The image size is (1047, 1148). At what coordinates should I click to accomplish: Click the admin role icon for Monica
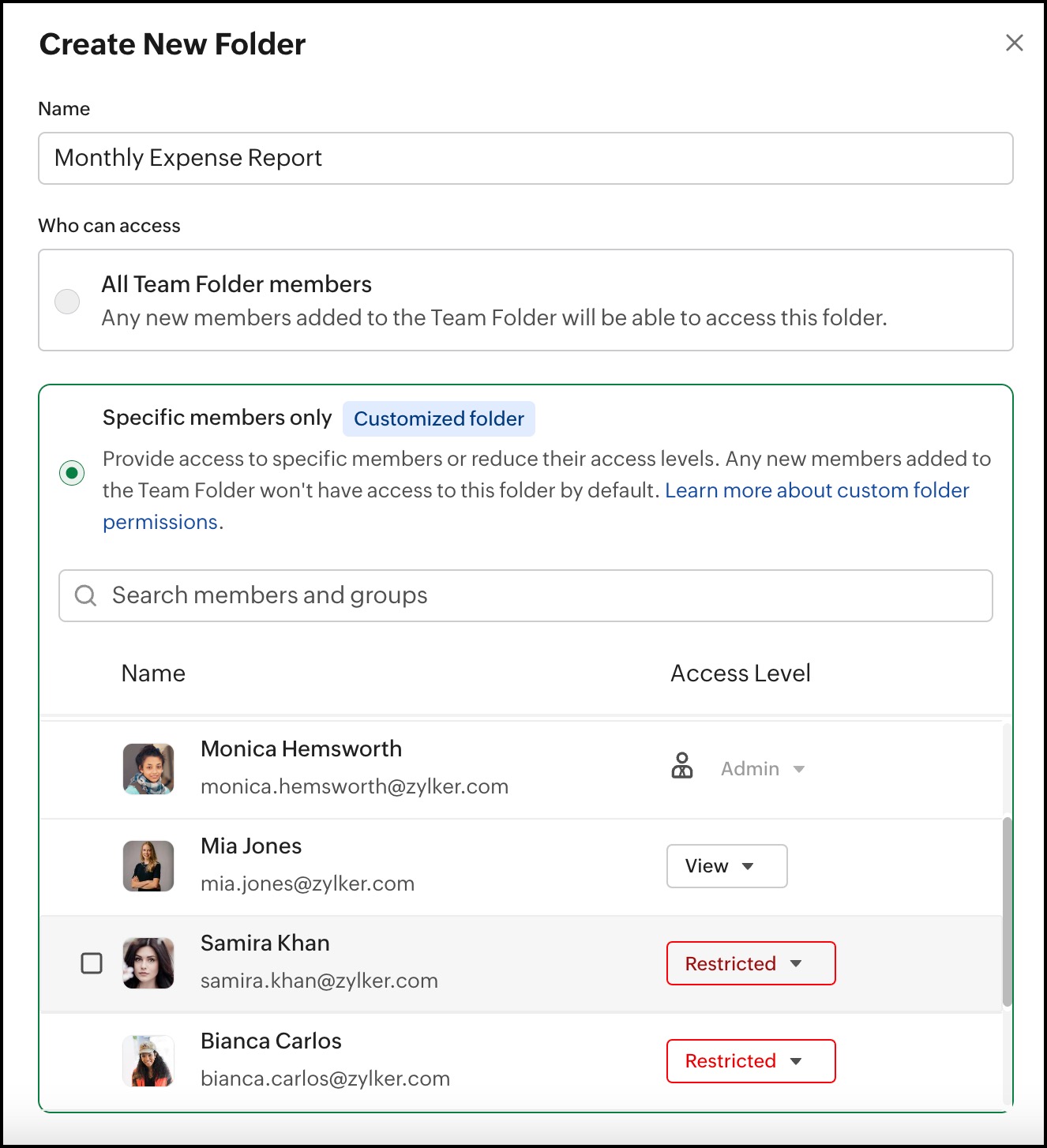[x=682, y=767]
